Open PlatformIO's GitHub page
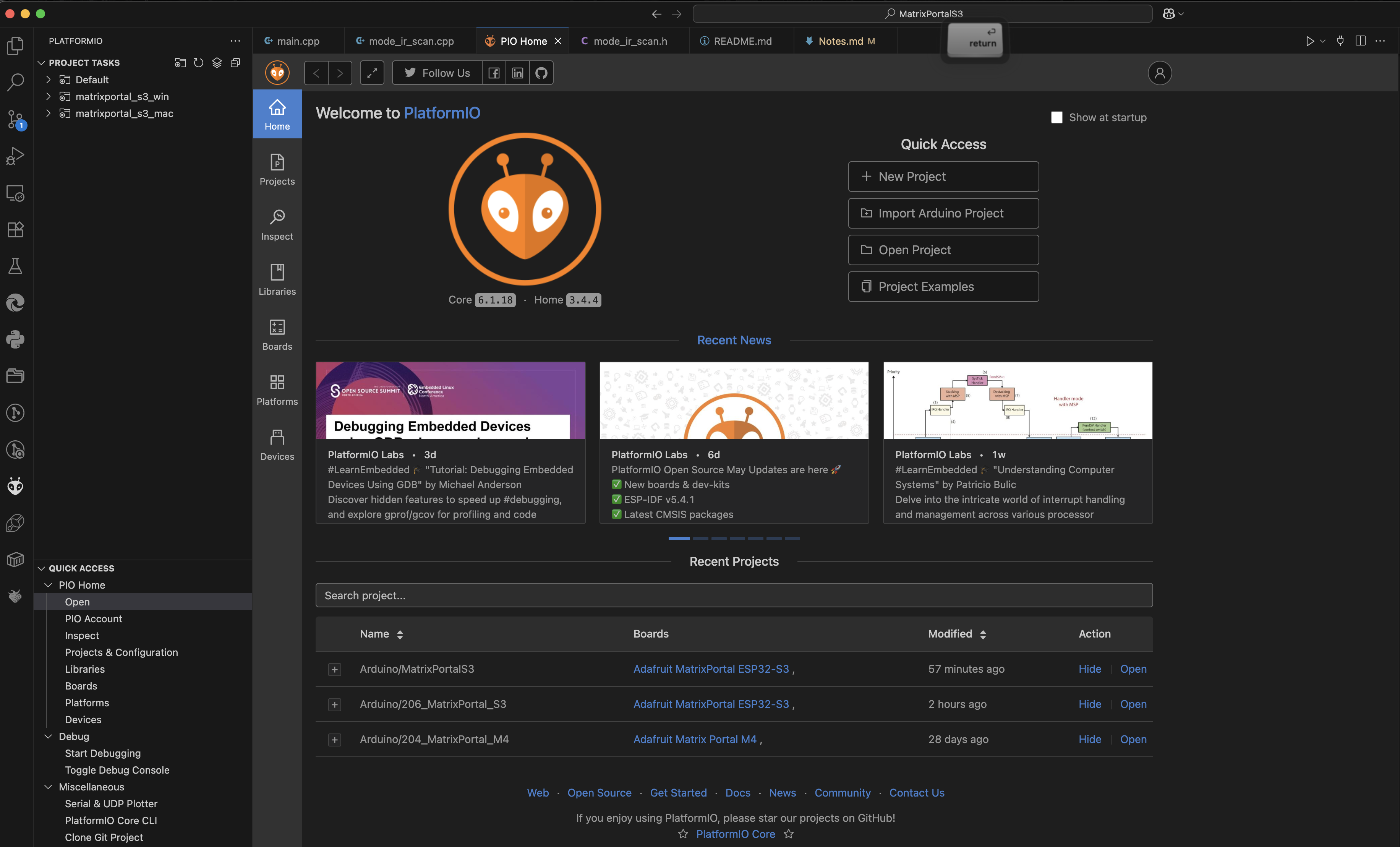 (x=541, y=73)
